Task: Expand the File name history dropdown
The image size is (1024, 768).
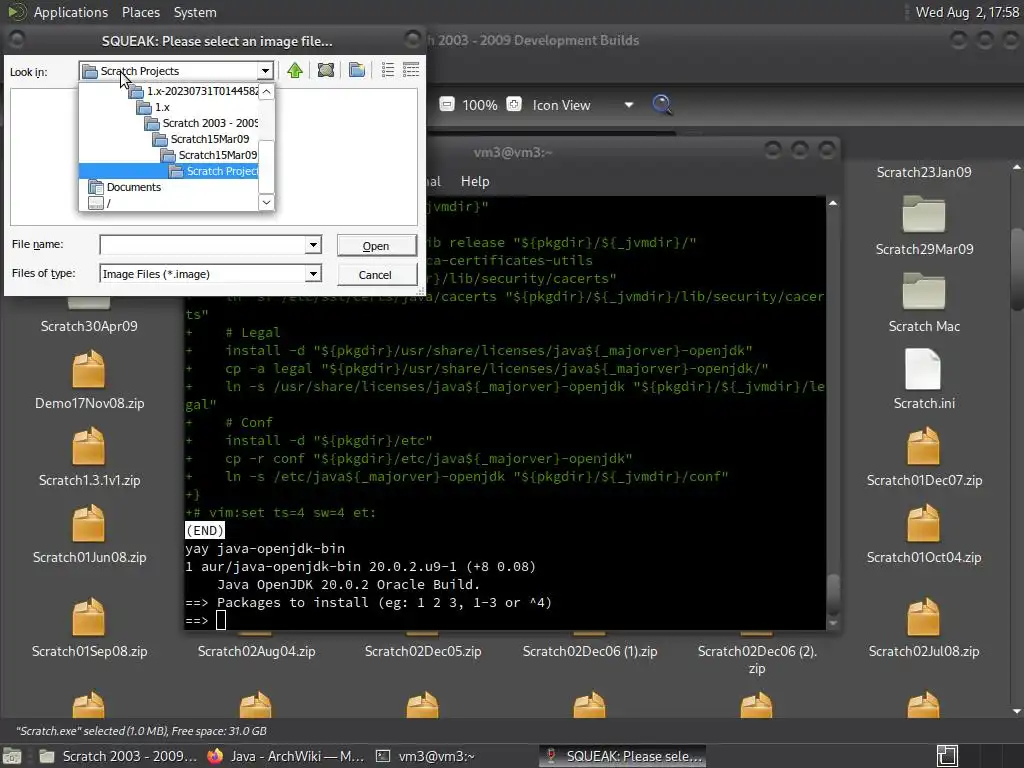Action: (313, 245)
